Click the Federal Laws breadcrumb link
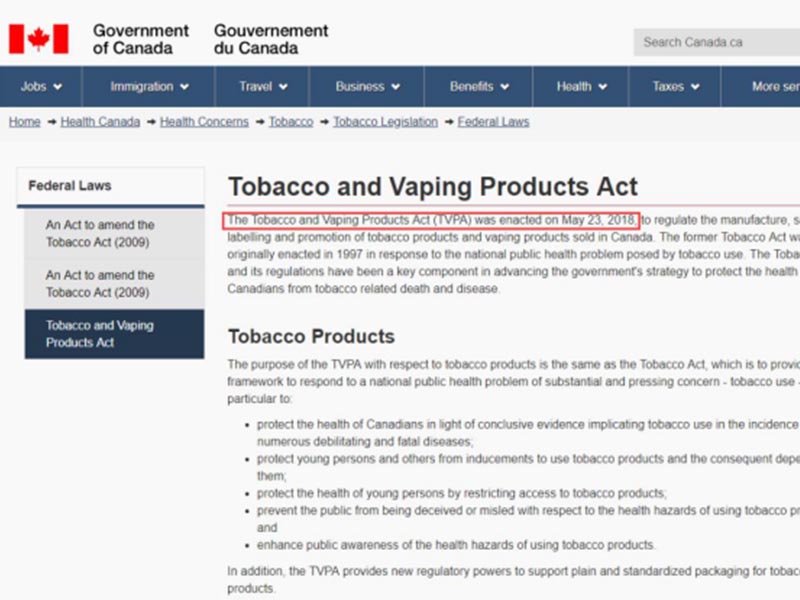800x600 pixels. pos(492,121)
